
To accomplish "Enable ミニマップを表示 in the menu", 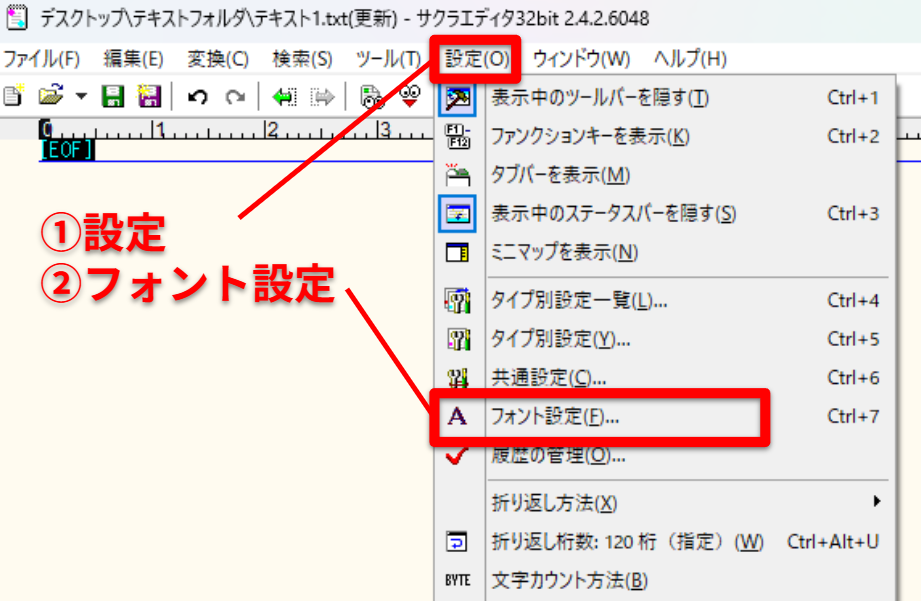I will pyautogui.click(x=564, y=252).
